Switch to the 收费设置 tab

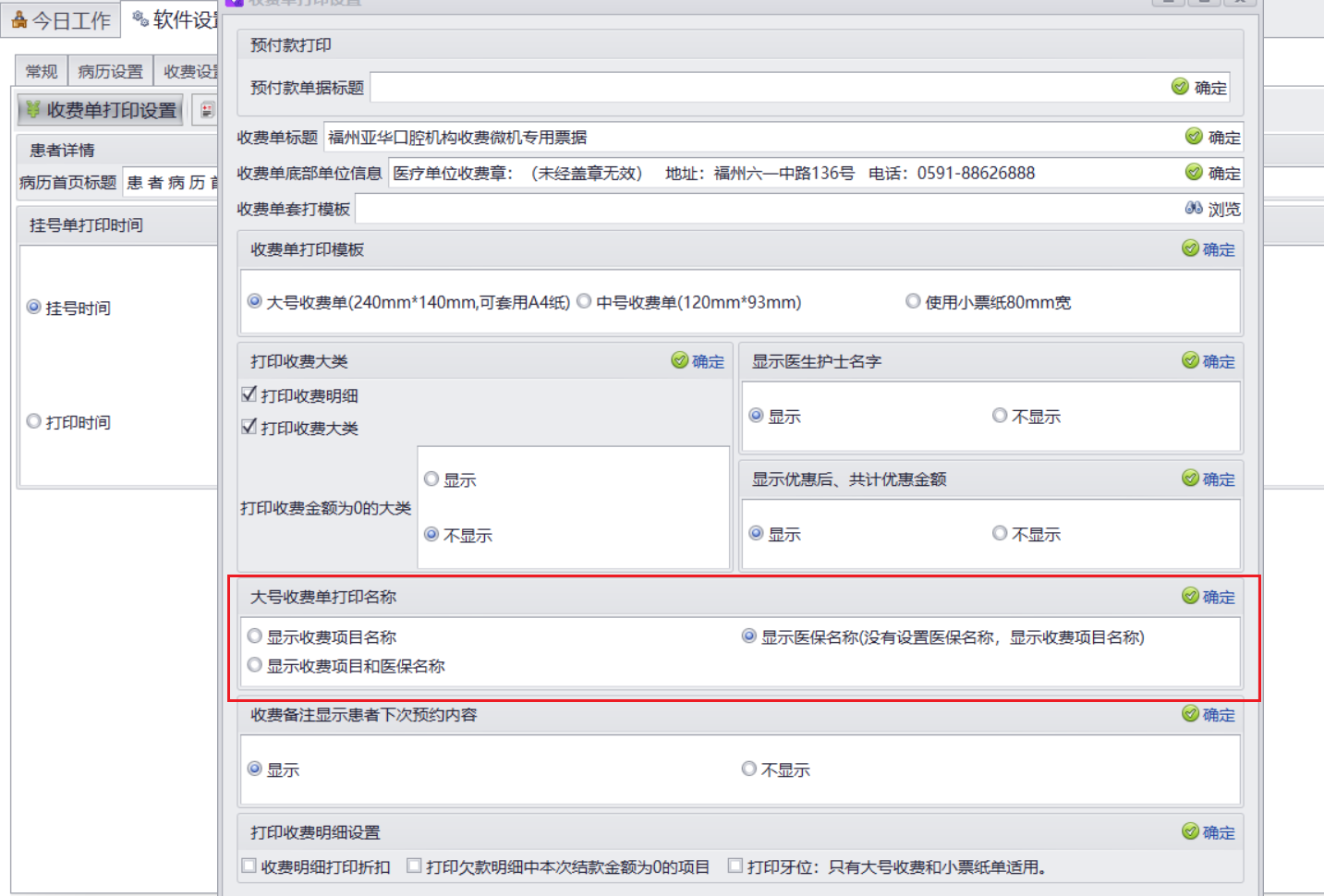tap(188, 71)
